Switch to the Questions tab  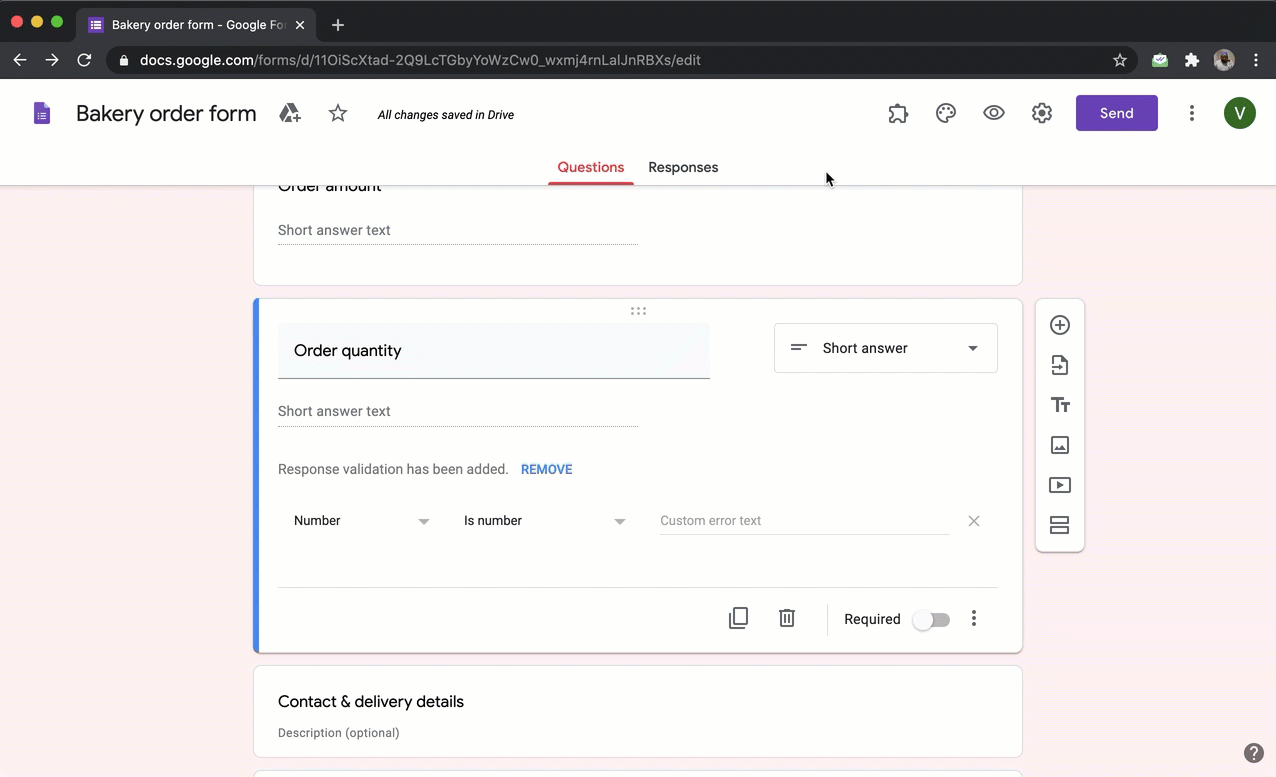point(590,167)
